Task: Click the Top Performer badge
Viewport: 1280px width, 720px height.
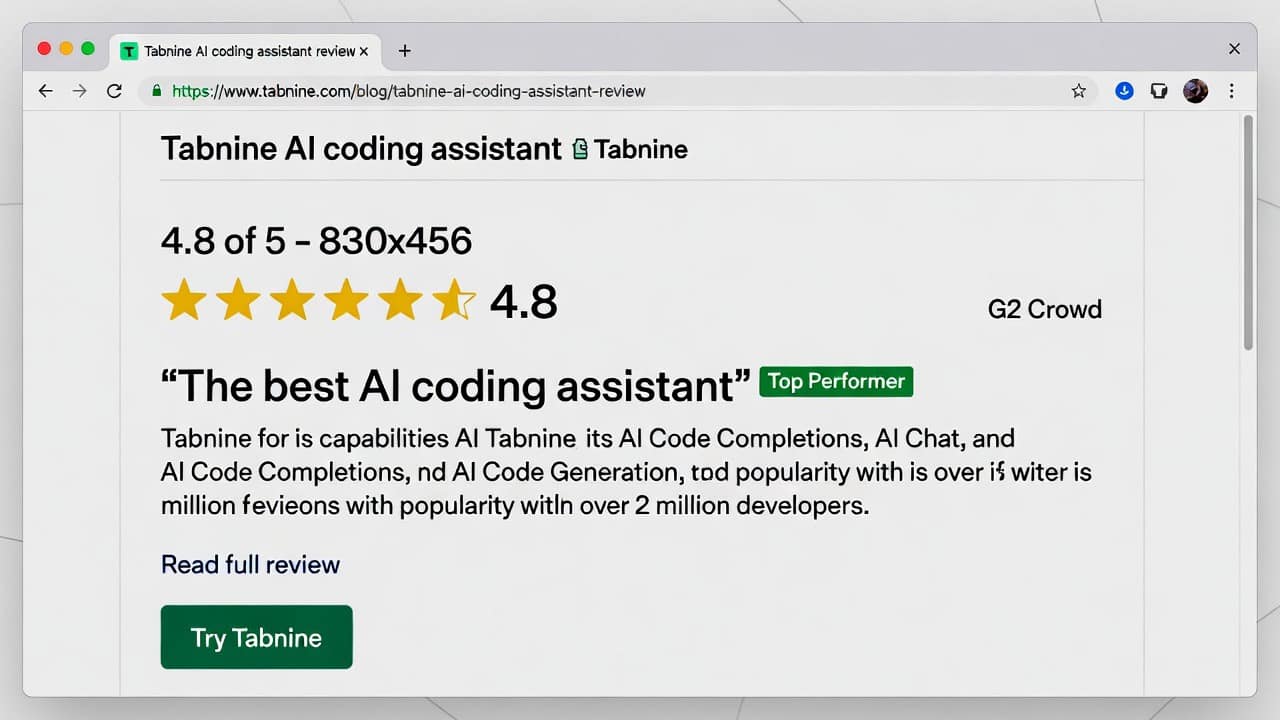Action: pyautogui.click(x=836, y=381)
